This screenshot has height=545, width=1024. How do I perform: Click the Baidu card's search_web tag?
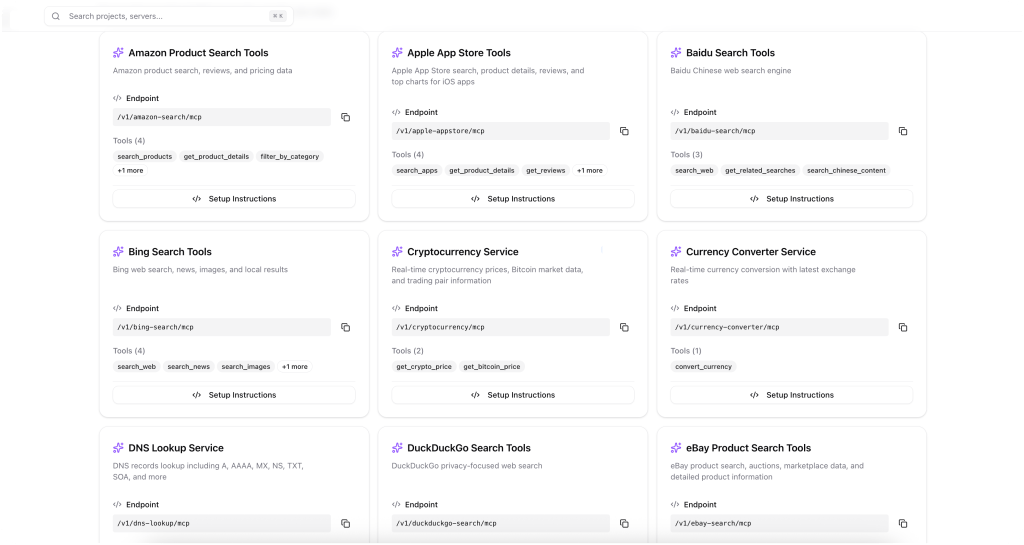coord(694,171)
